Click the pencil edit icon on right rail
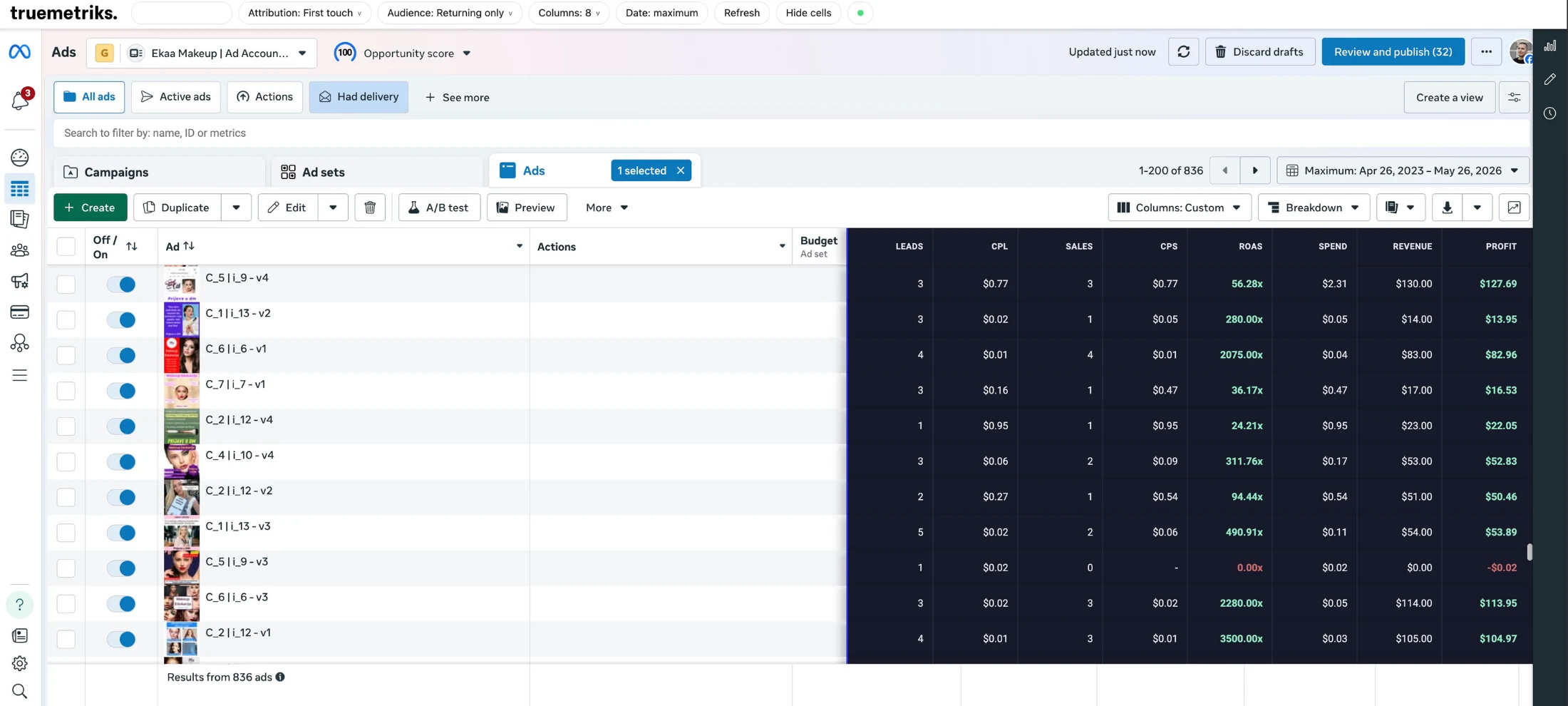Viewport: 1568px width, 706px height. [x=1549, y=79]
